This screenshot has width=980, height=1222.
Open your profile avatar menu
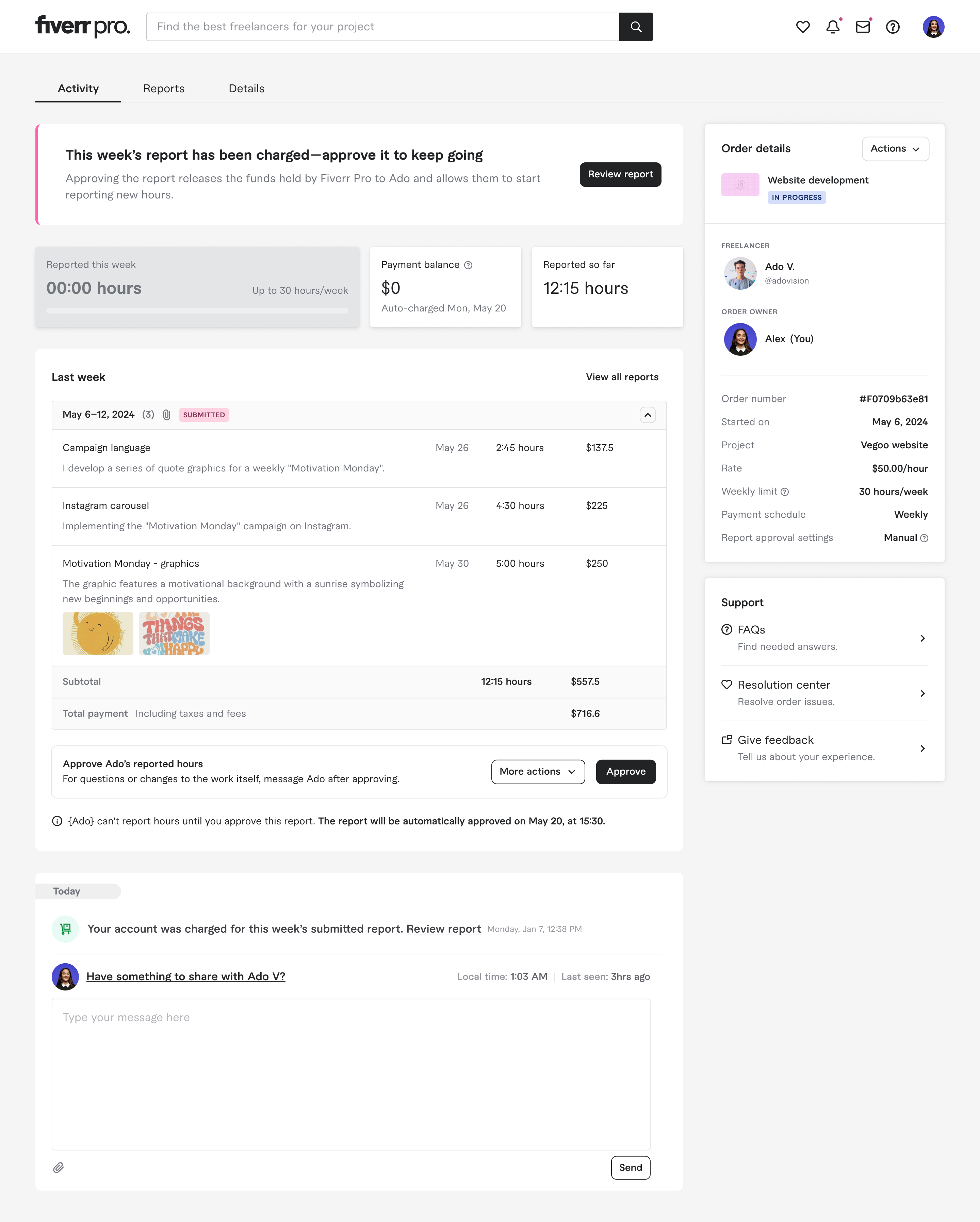pyautogui.click(x=934, y=27)
